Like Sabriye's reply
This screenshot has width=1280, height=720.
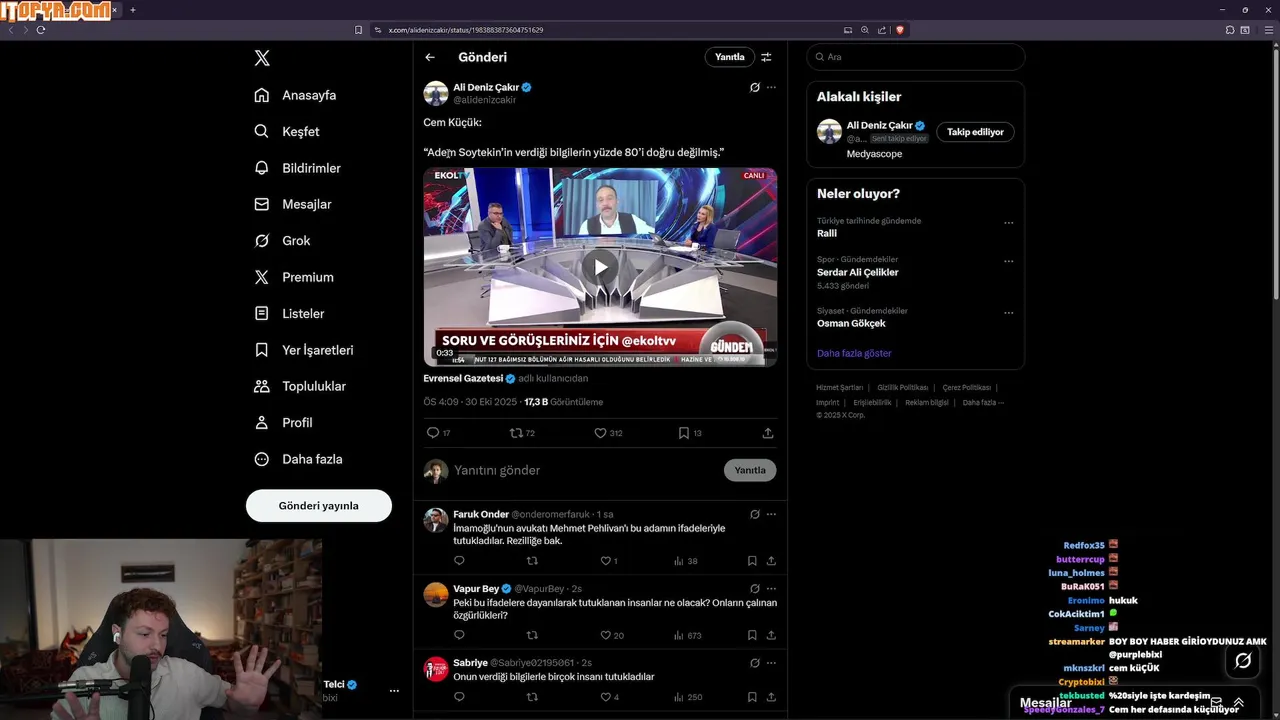pyautogui.click(x=605, y=697)
